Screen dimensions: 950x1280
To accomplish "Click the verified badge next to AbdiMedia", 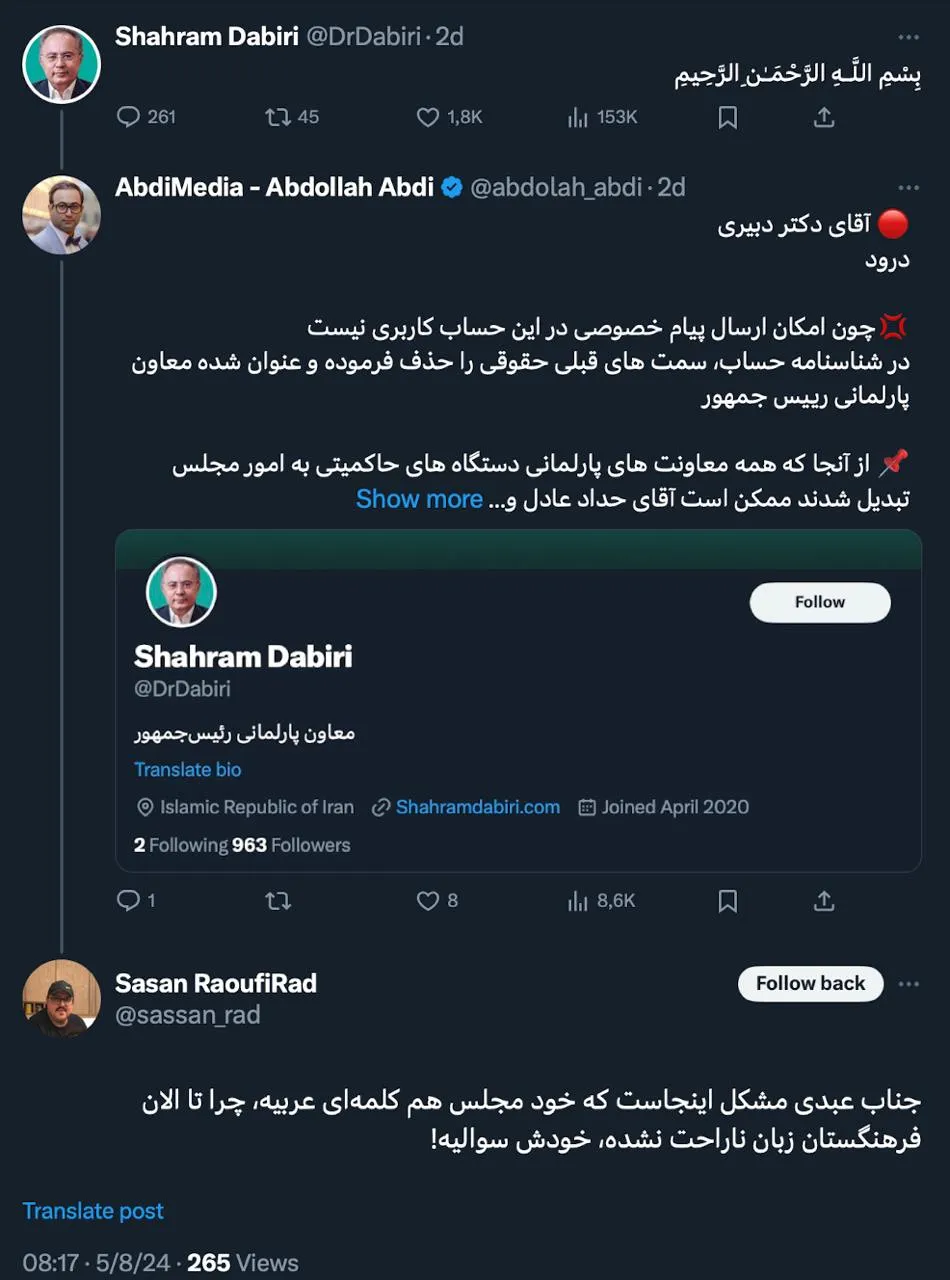I will (x=452, y=187).
